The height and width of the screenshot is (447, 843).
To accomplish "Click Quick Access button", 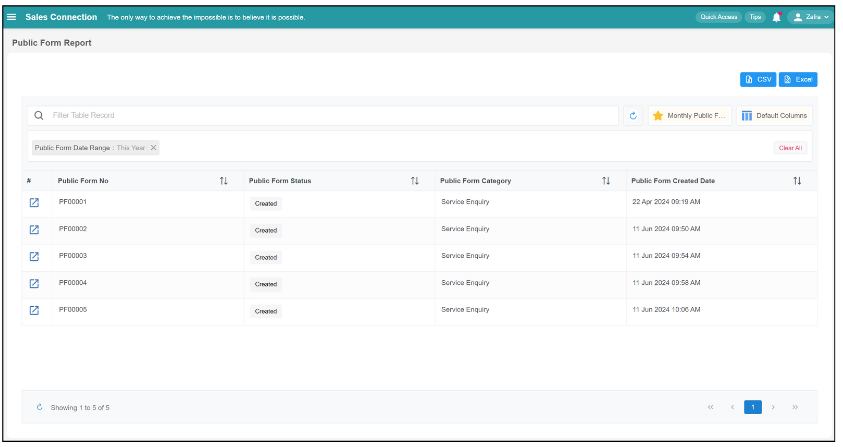I will click(718, 17).
